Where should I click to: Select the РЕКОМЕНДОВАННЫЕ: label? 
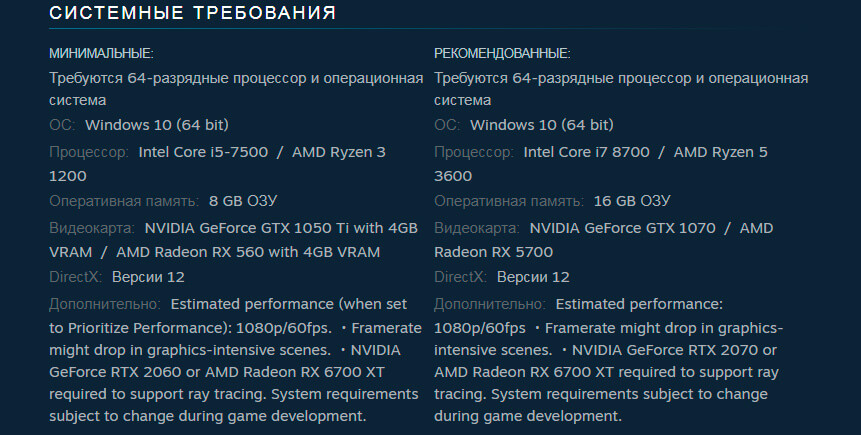pos(502,53)
